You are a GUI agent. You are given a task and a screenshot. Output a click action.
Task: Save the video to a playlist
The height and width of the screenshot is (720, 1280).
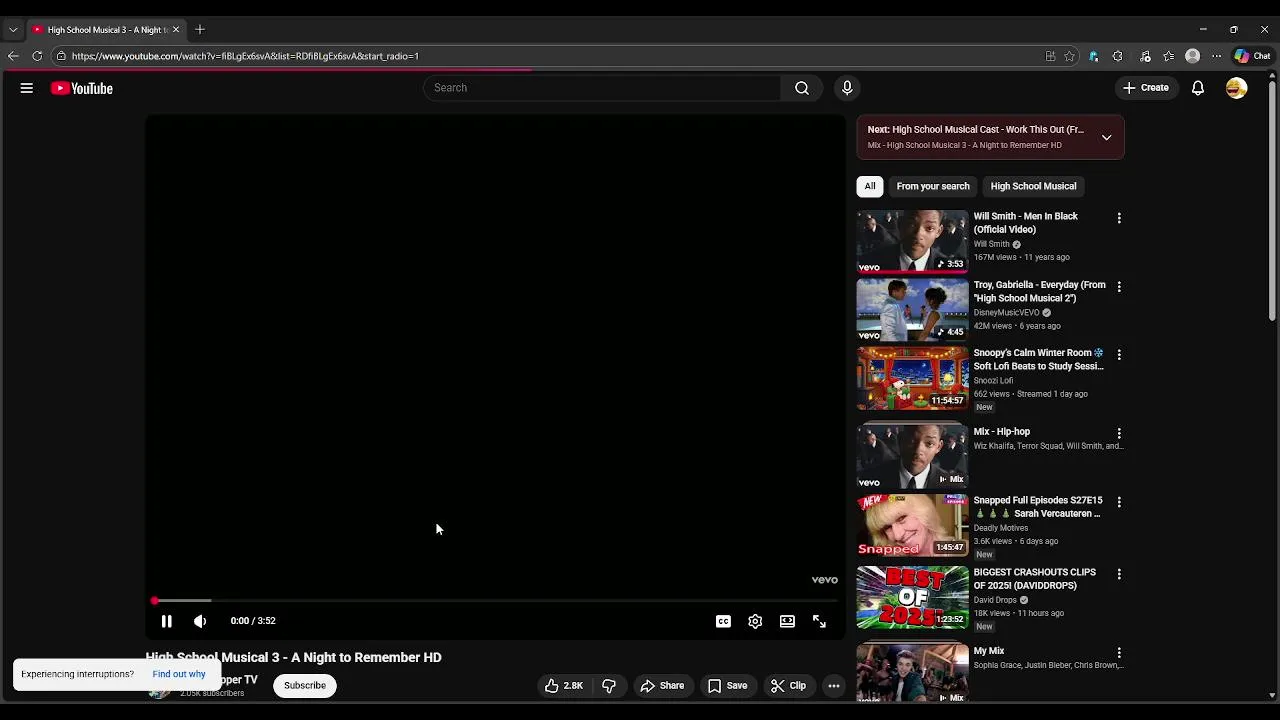pos(727,686)
